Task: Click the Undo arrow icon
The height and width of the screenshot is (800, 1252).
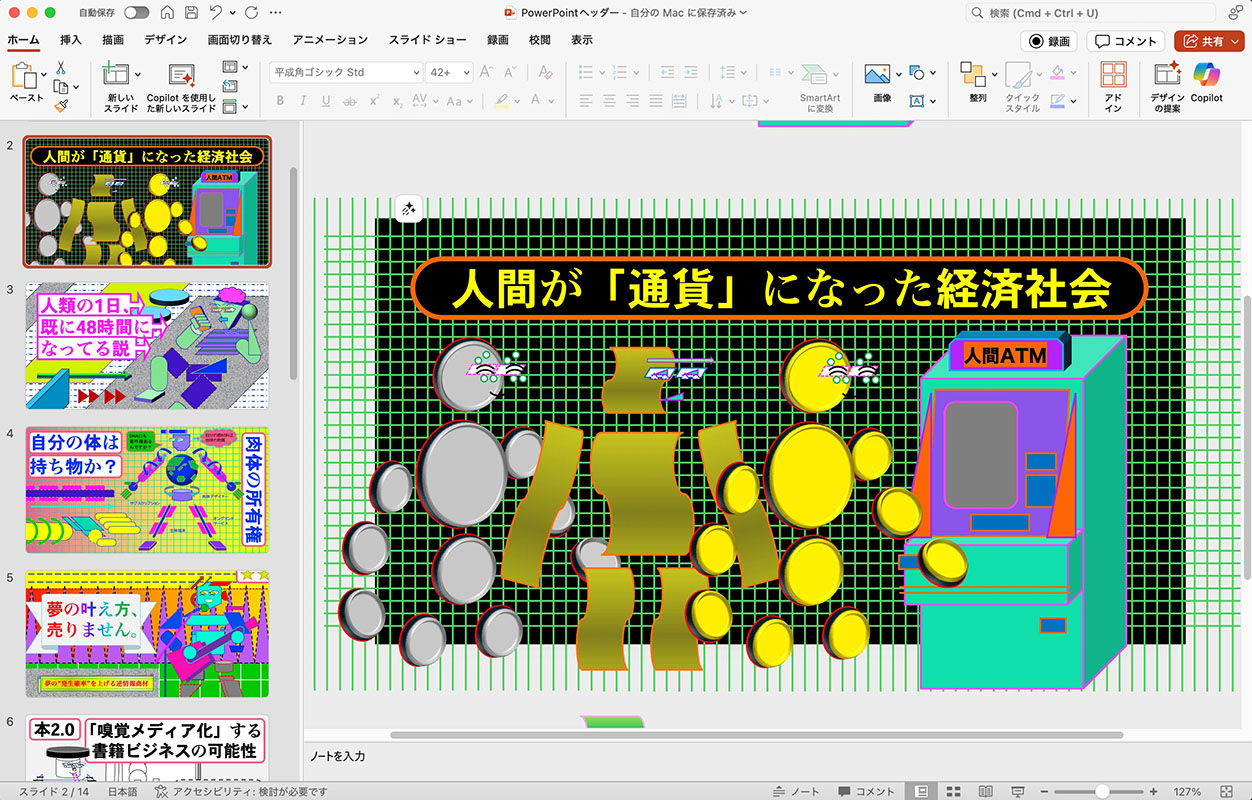Action: click(216, 13)
